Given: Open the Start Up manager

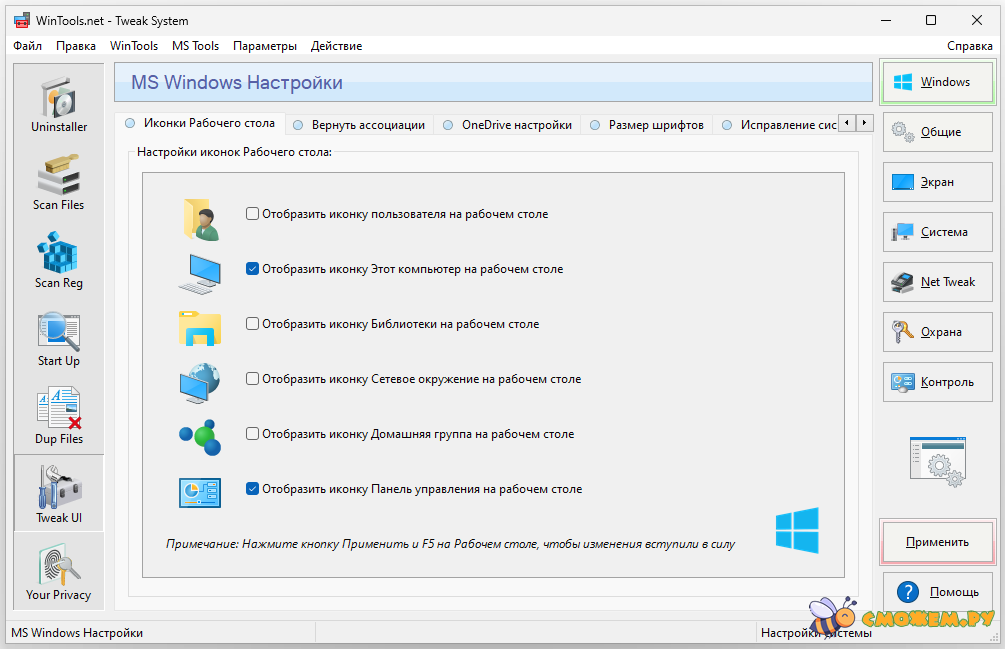Looking at the screenshot, I should coord(59,340).
